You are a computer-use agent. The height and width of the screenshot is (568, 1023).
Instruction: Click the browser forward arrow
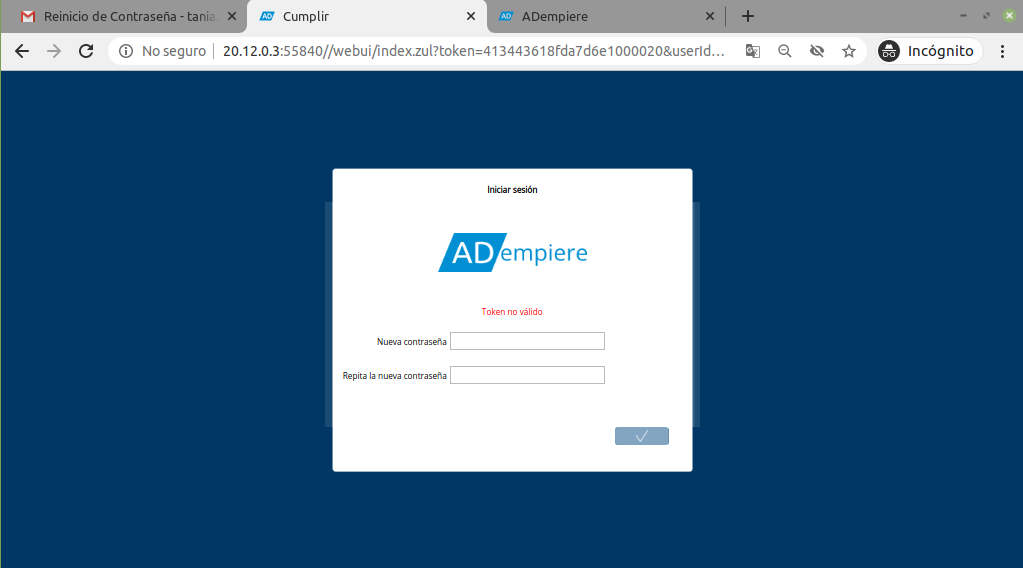[54, 51]
